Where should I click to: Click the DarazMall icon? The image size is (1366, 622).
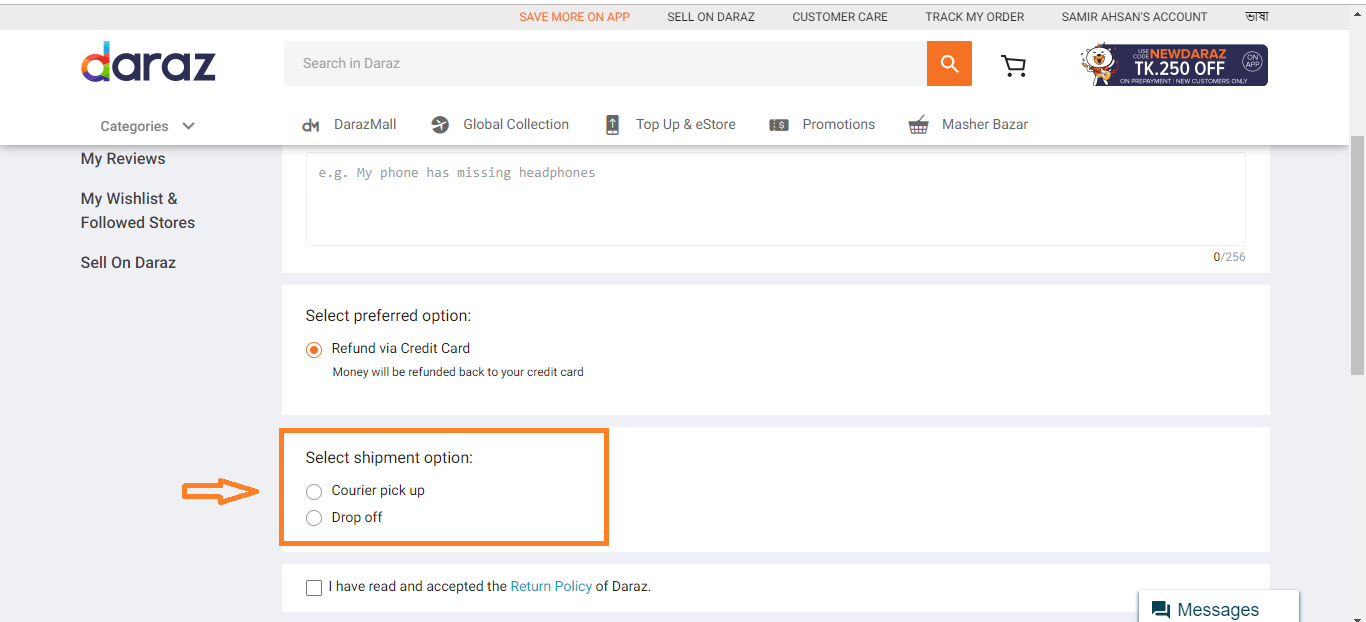click(x=311, y=125)
